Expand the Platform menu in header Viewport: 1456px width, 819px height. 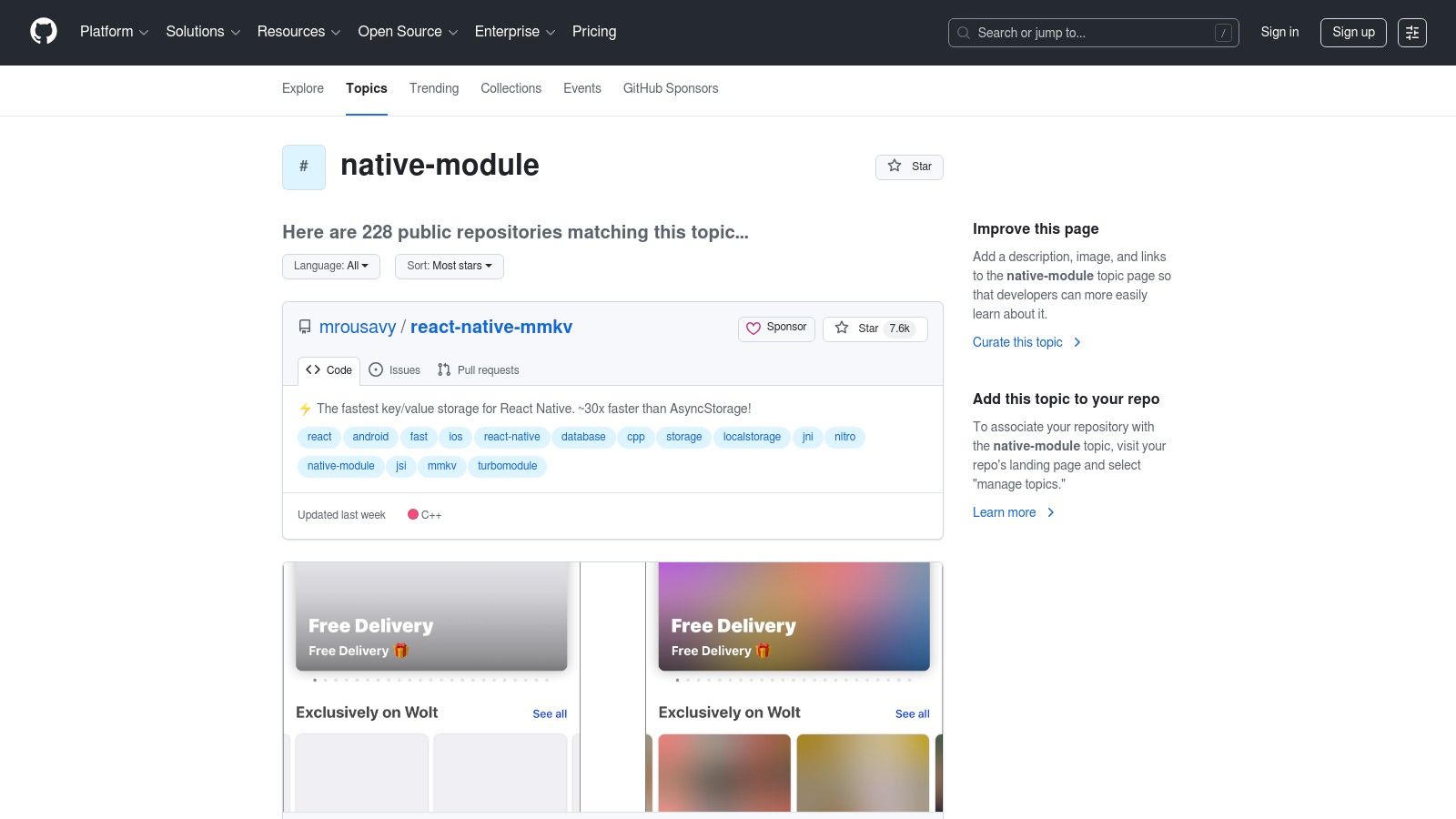114,32
